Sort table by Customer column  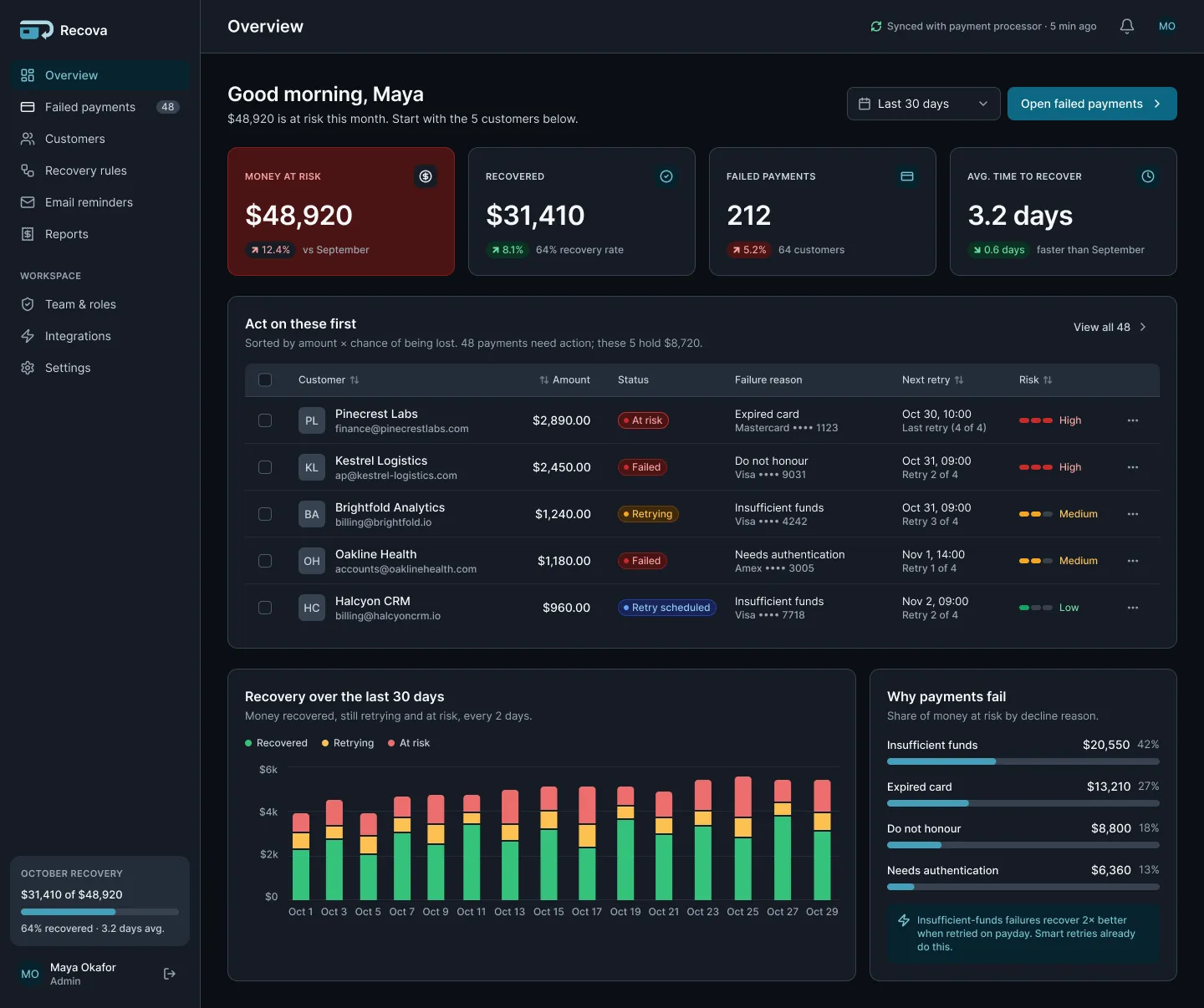pos(329,380)
